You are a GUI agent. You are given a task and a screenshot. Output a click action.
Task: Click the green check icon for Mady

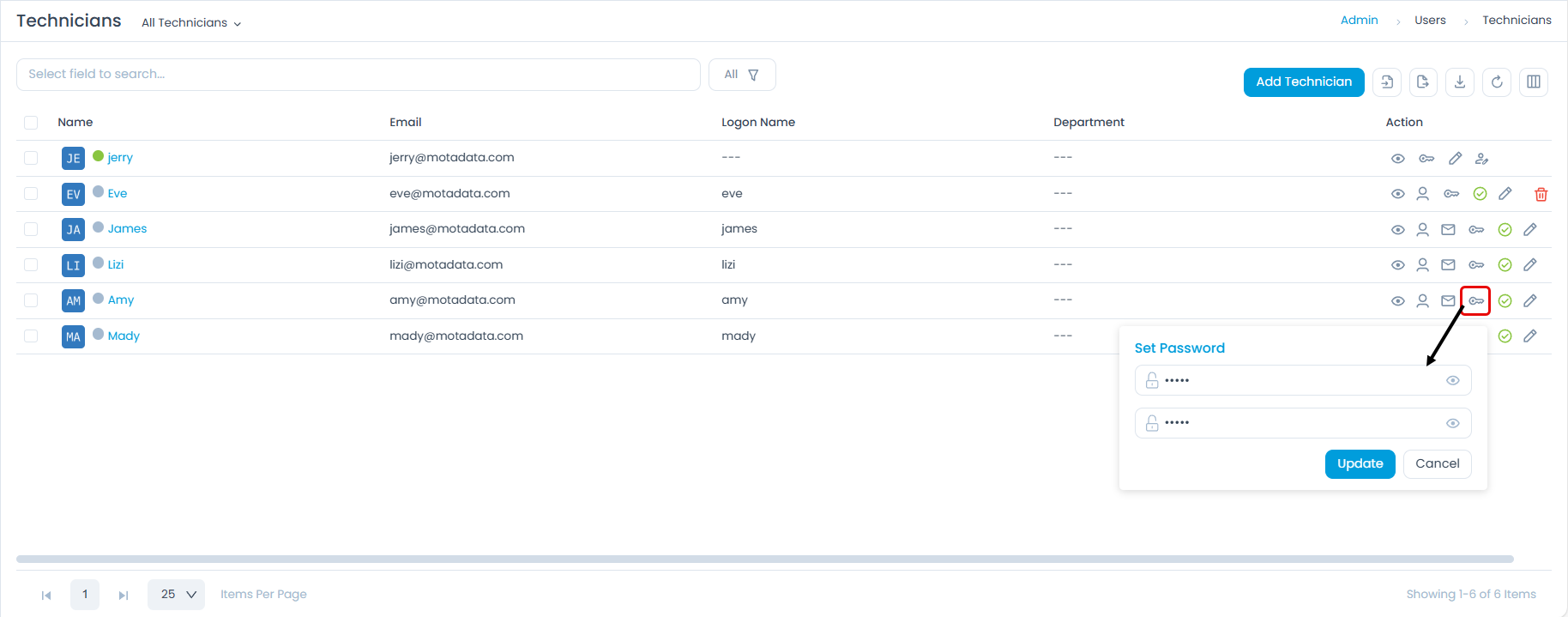coord(1505,336)
